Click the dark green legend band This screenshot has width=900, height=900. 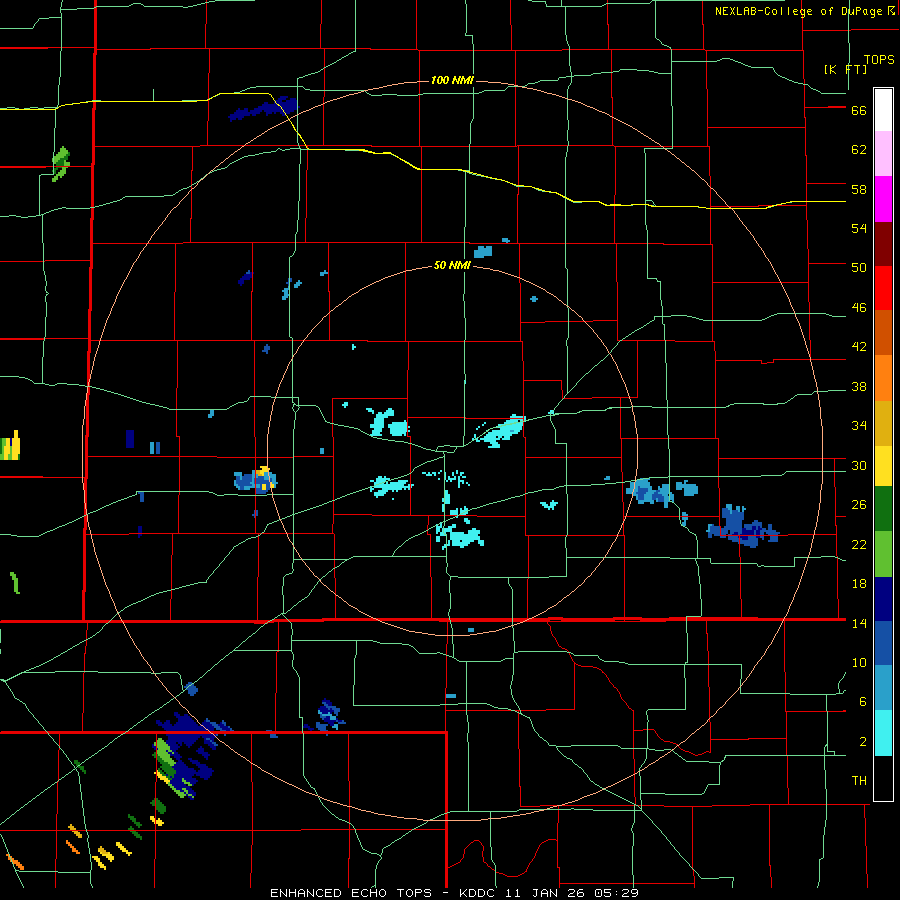pos(883,509)
